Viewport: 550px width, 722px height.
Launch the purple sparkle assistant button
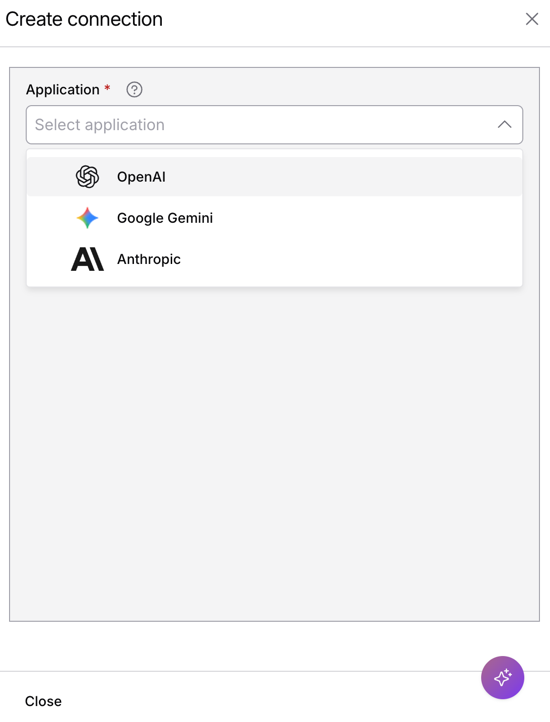502,677
